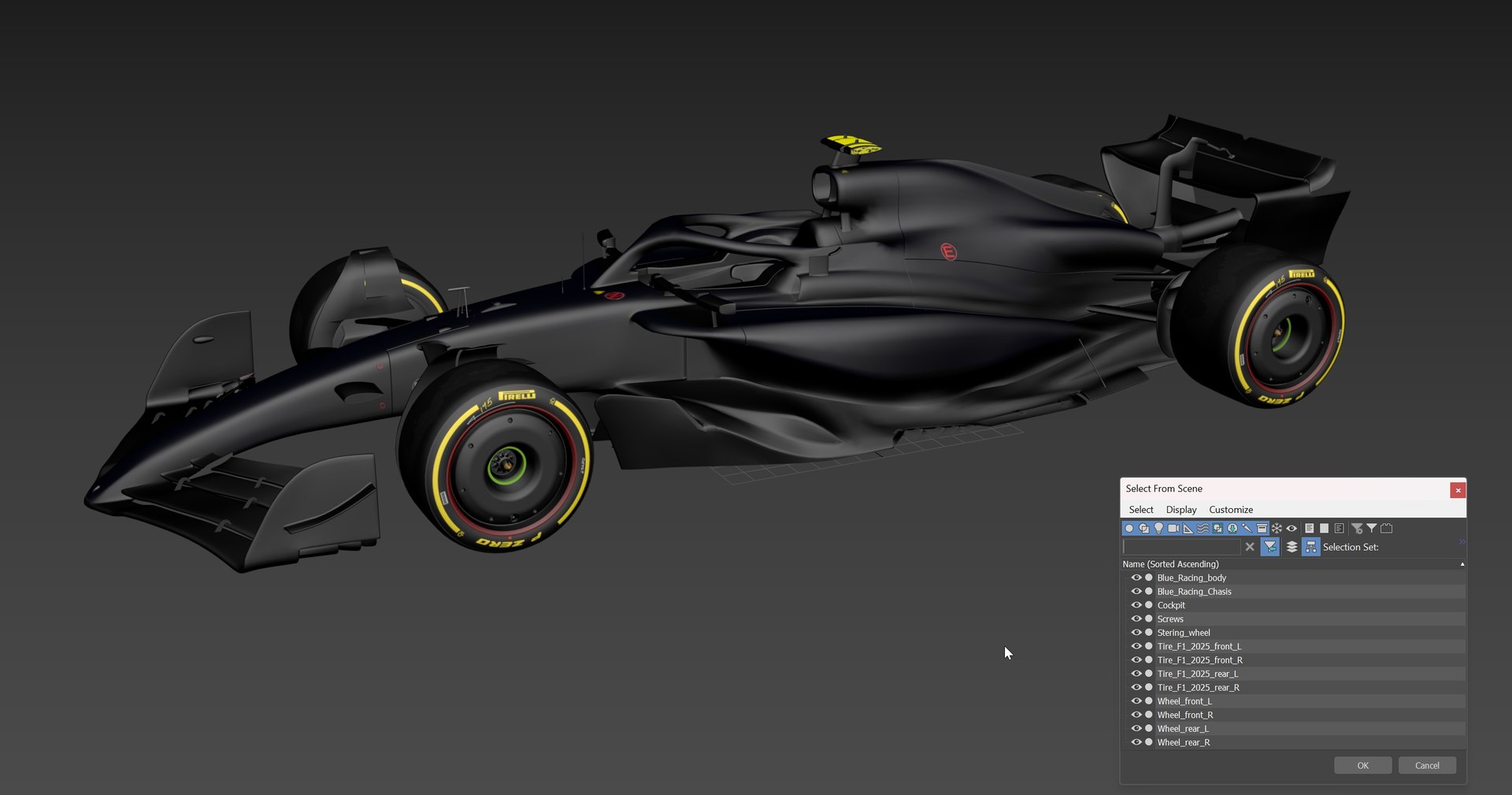Click the plain funnel filter icon
This screenshot has height=795, width=1512.
pyautogui.click(x=1372, y=529)
